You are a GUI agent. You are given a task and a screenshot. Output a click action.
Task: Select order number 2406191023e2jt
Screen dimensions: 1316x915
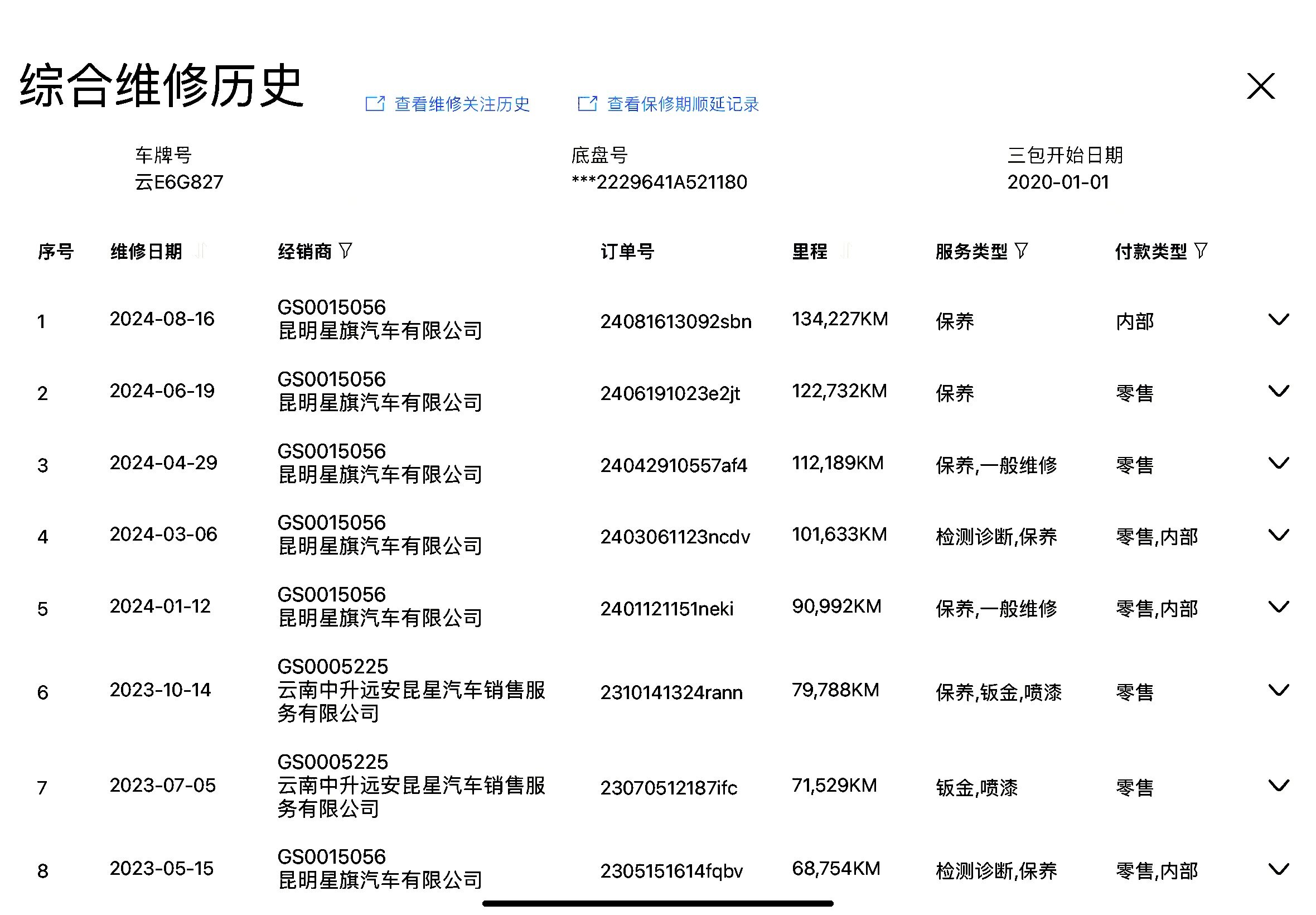(670, 393)
